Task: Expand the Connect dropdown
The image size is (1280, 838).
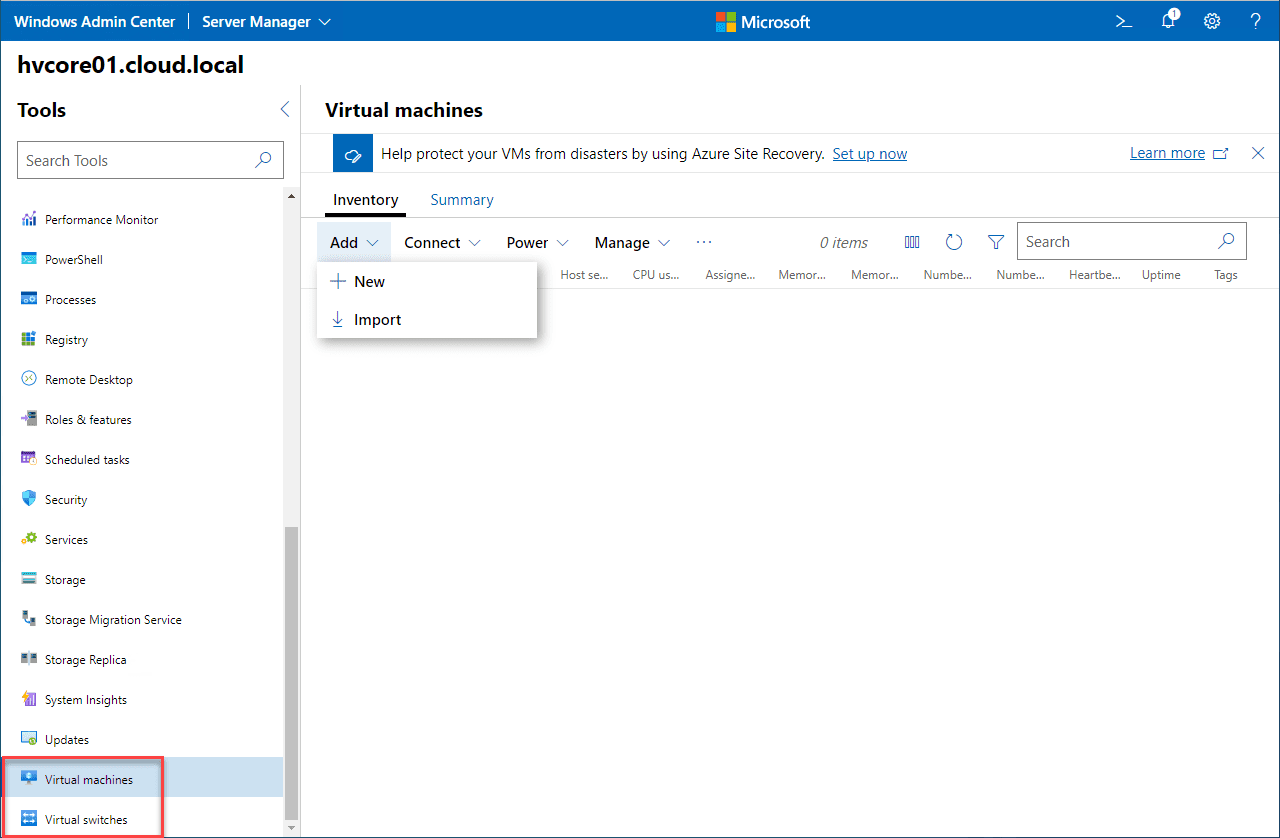Action: (x=442, y=243)
